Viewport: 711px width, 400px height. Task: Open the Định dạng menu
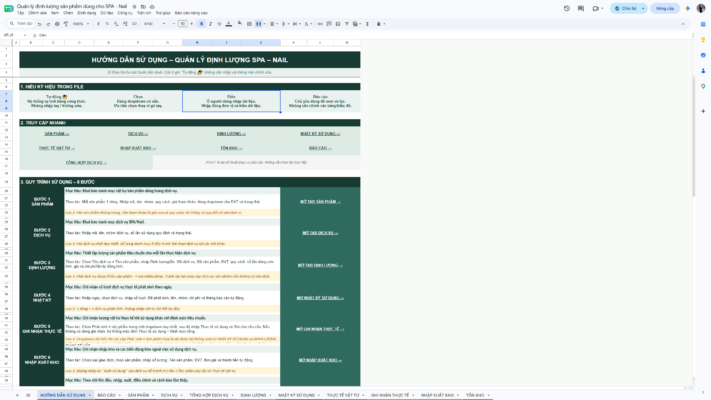point(87,13)
